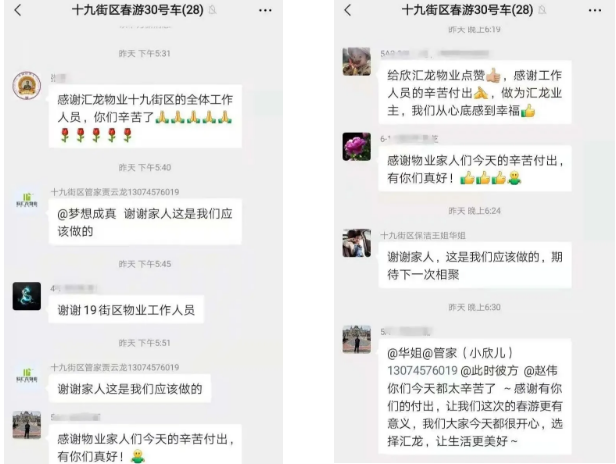Image resolution: width=616 pixels, height=464 pixels.
Task: Tap back arrow in right chat header
Action: click(x=348, y=10)
